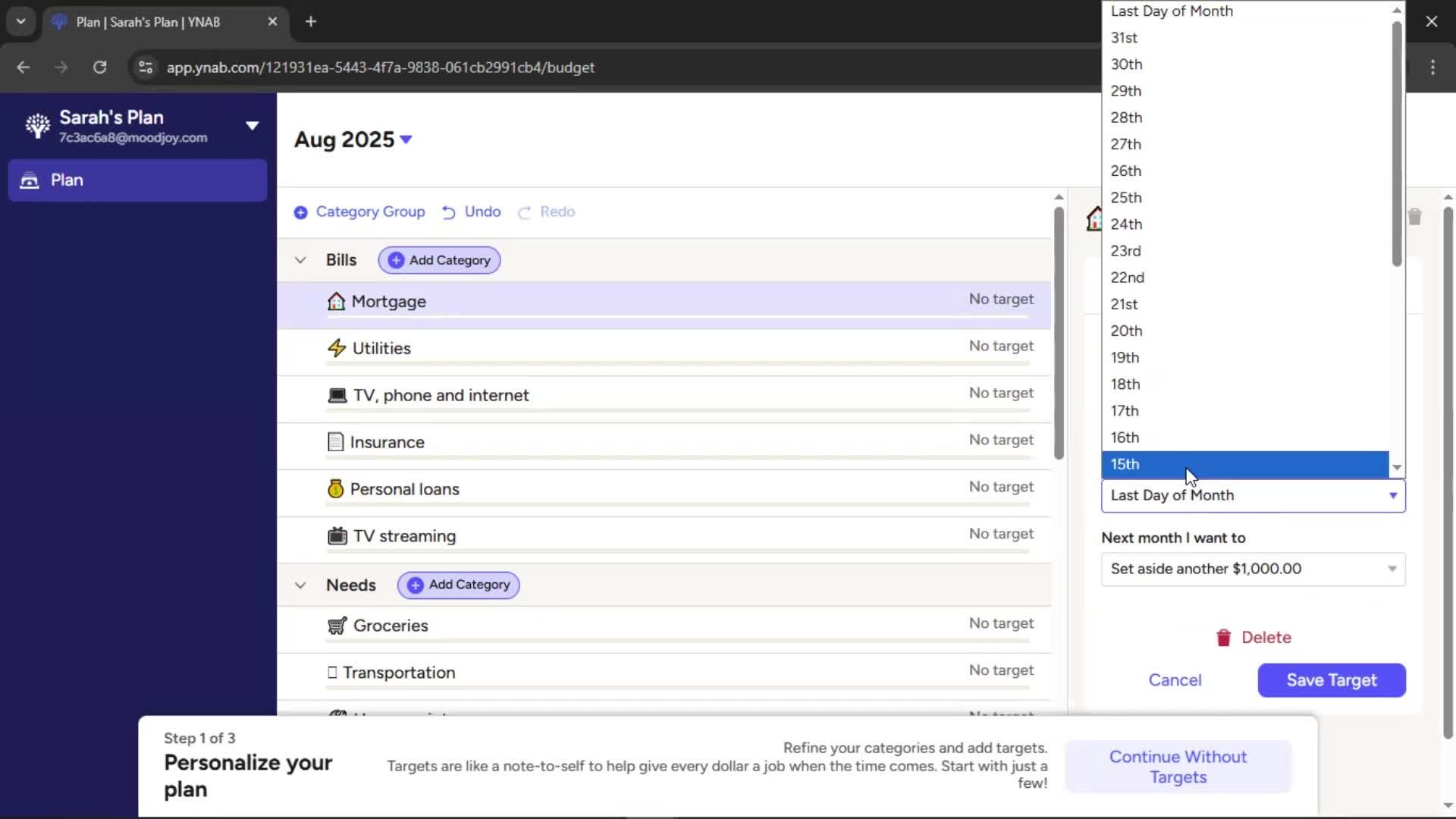Click the inspector panel scrollbar thumb

[1448, 474]
